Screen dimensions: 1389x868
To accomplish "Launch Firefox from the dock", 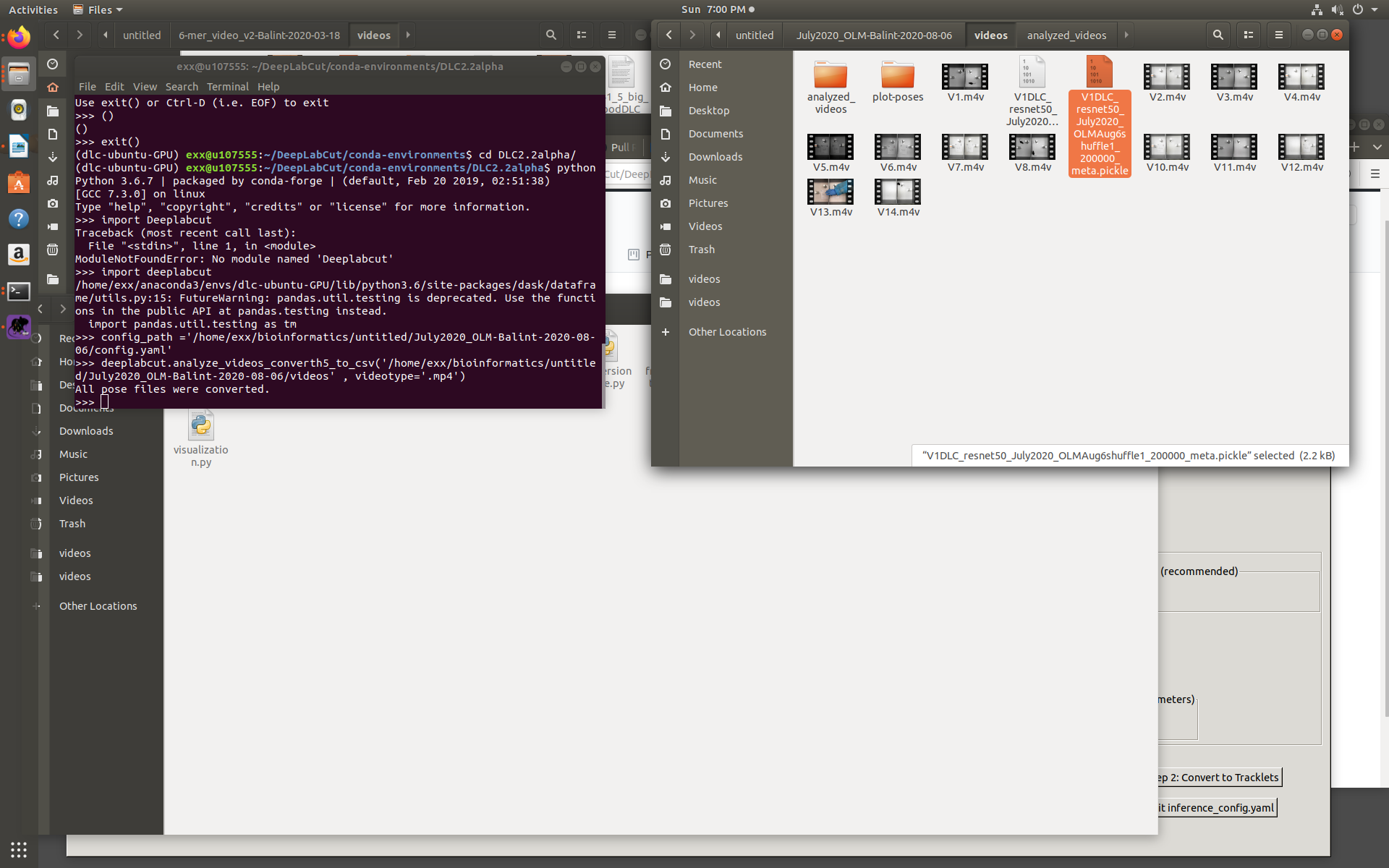I will (18, 36).
